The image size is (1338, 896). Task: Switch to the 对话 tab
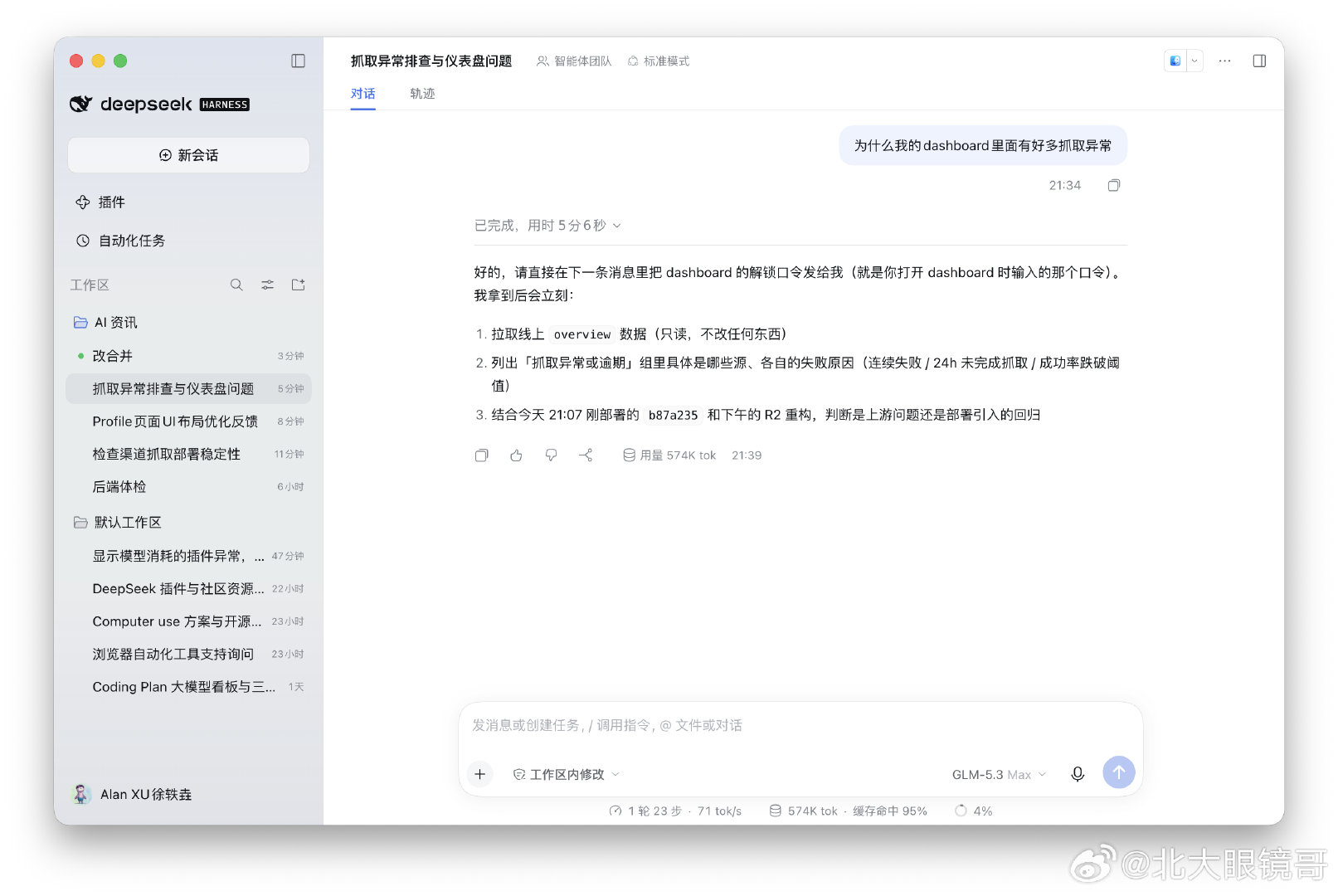click(362, 94)
